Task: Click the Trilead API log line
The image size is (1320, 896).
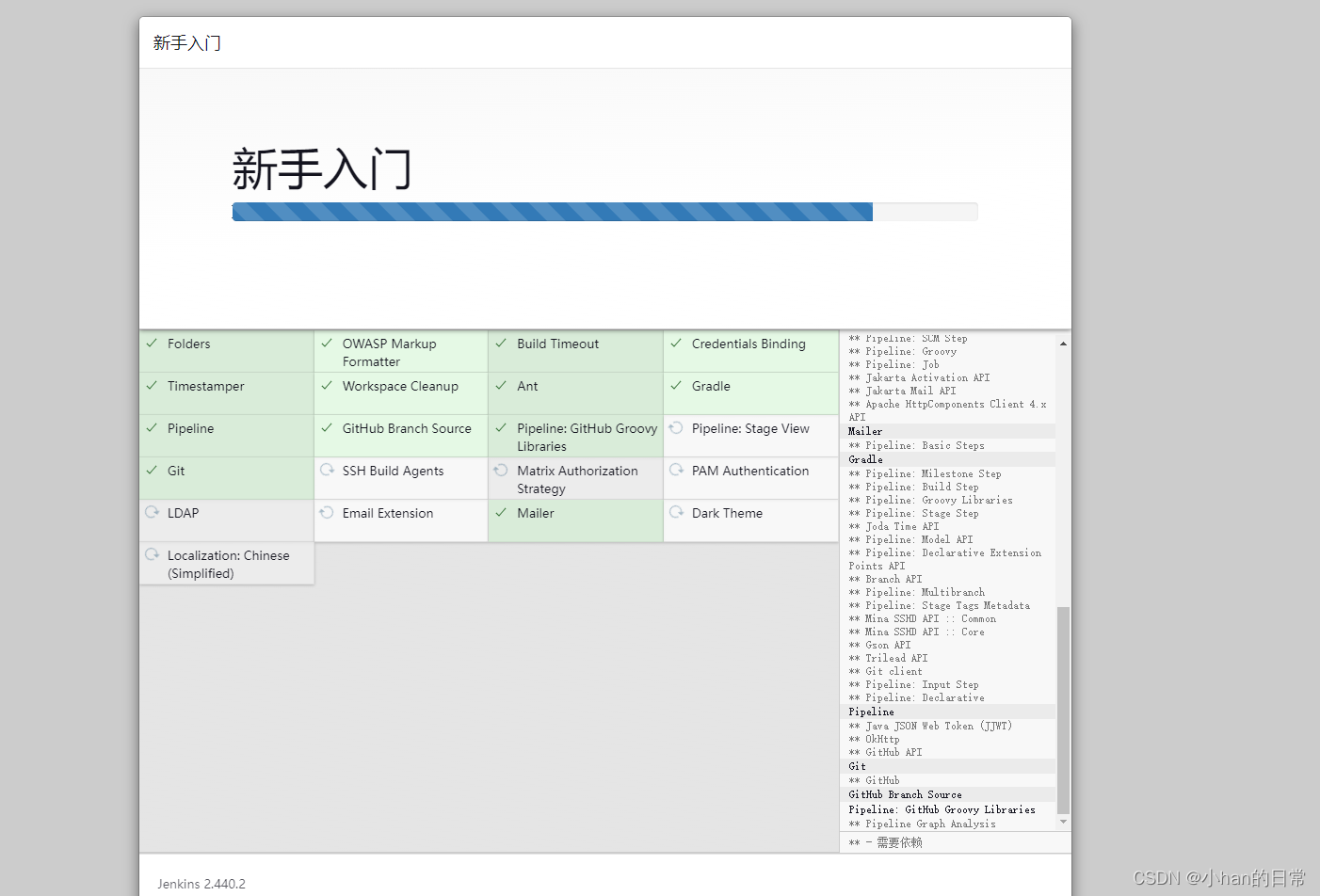Action: click(888, 658)
